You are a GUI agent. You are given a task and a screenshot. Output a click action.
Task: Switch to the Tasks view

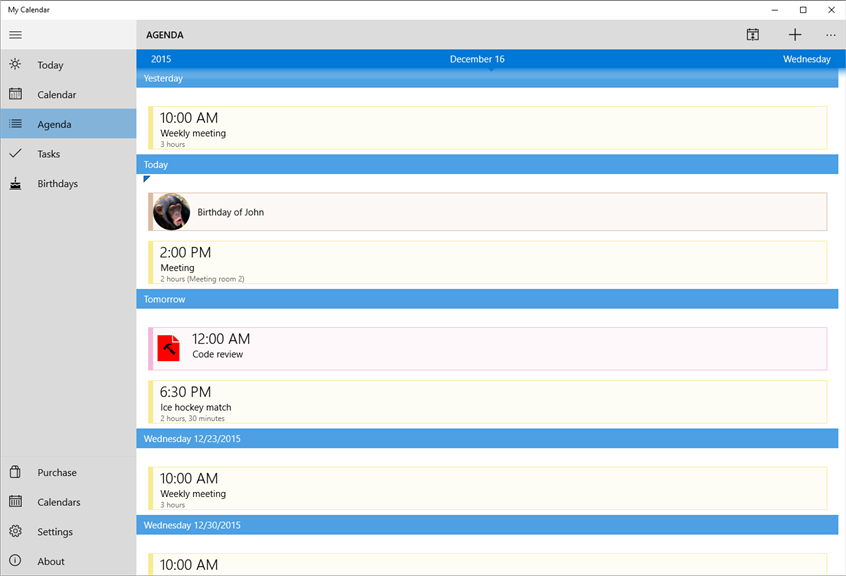68,154
